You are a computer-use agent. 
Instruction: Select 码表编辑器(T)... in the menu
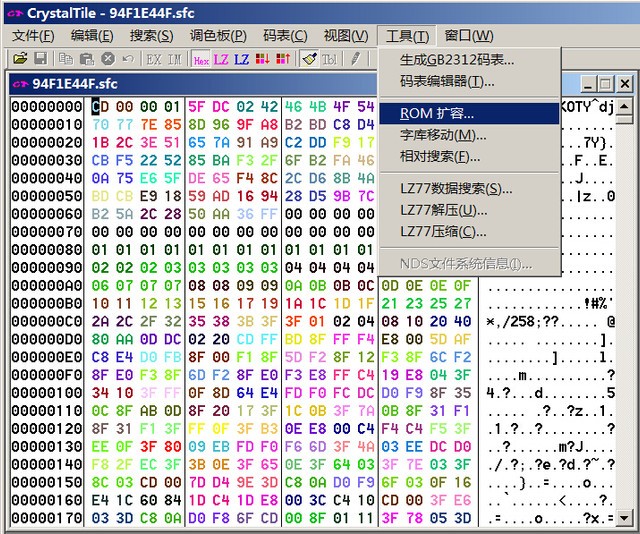(446, 81)
